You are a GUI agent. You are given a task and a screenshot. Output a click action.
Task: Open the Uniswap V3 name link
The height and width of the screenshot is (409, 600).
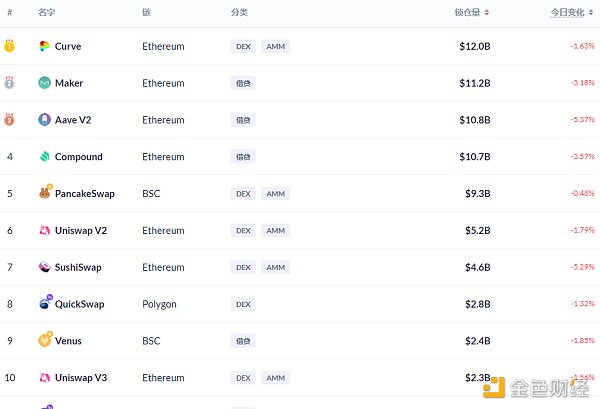(x=81, y=378)
